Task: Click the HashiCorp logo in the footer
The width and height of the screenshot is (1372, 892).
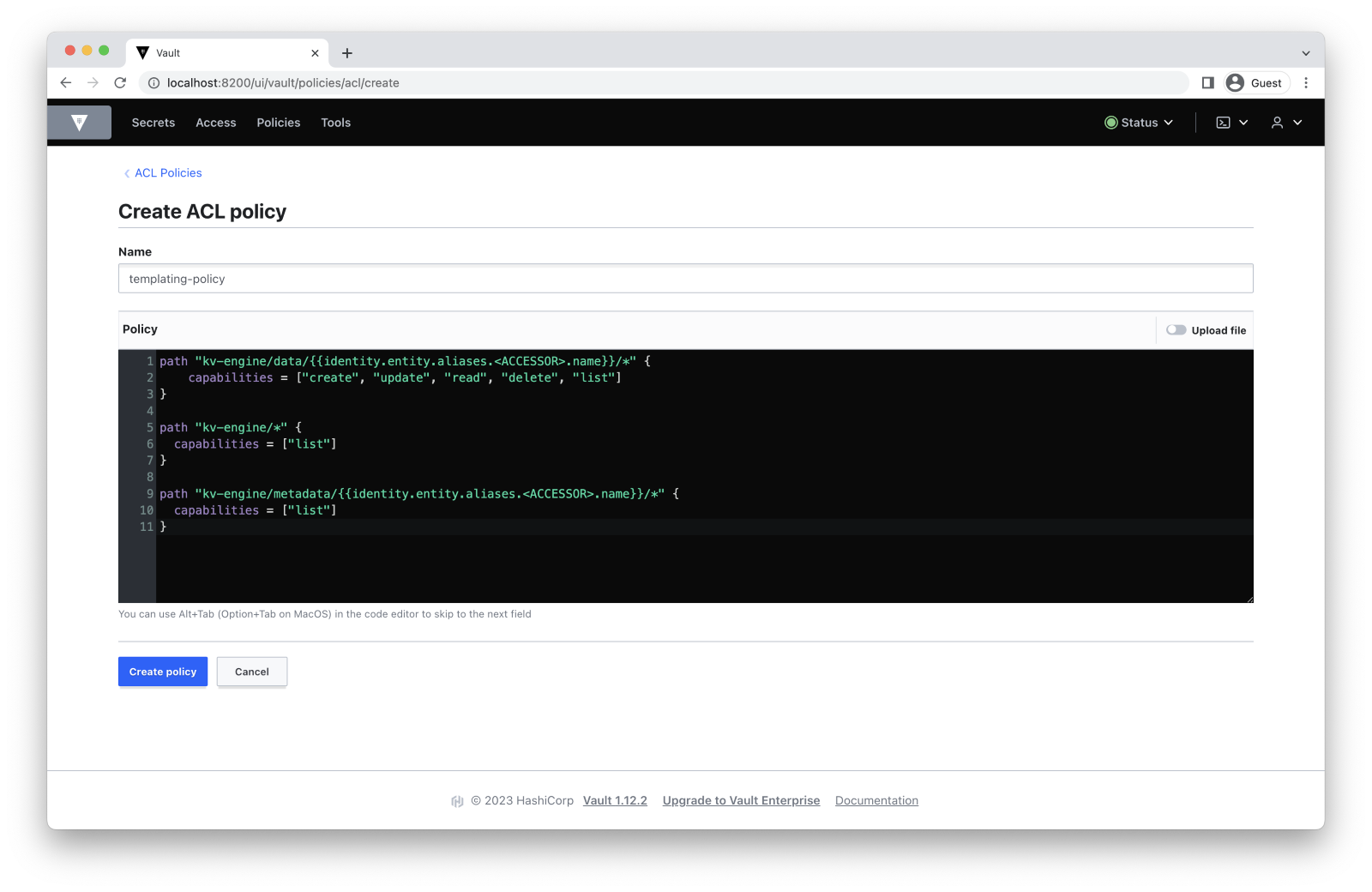Action: coord(456,800)
